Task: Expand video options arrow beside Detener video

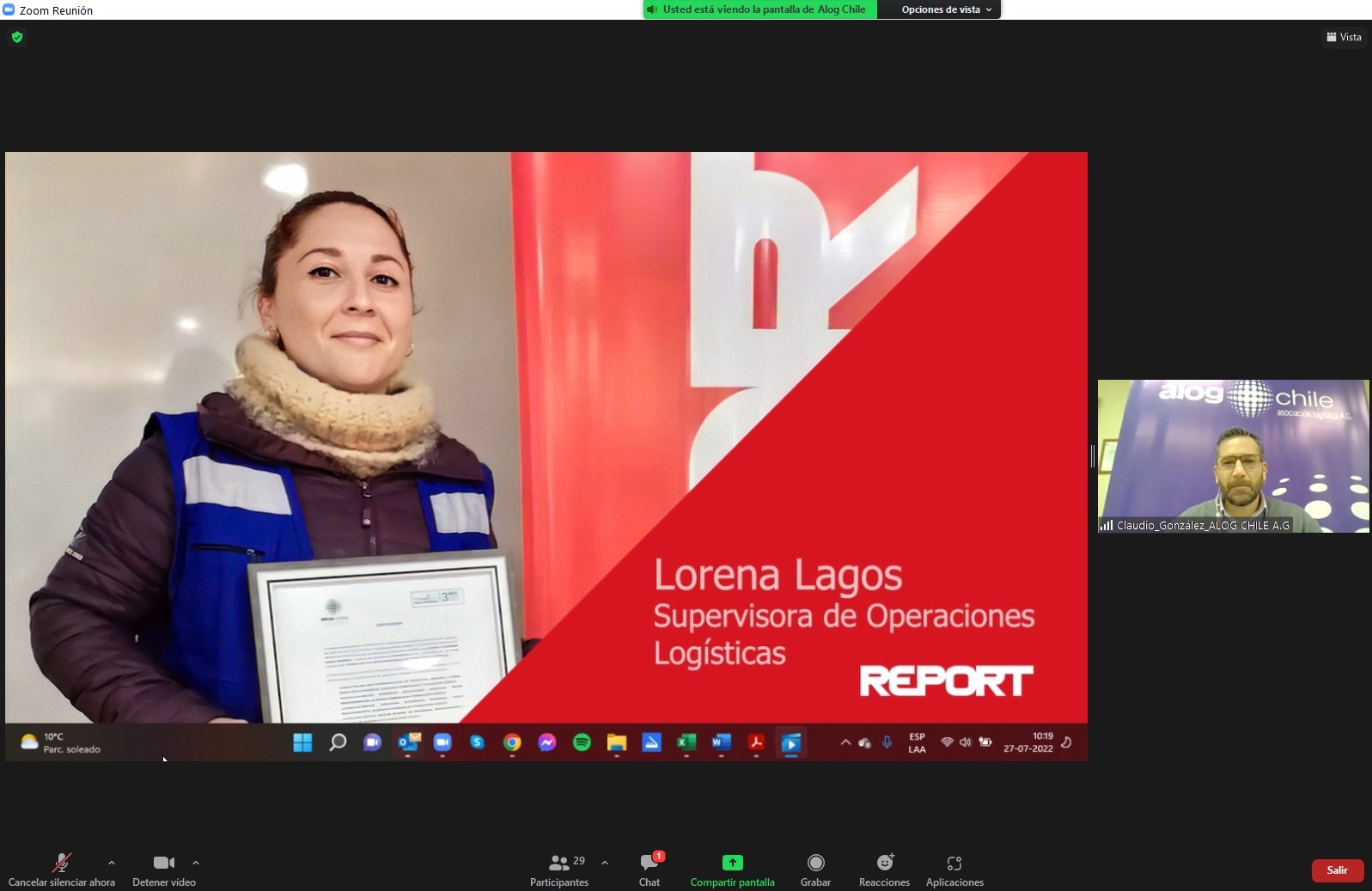Action: coord(196,863)
